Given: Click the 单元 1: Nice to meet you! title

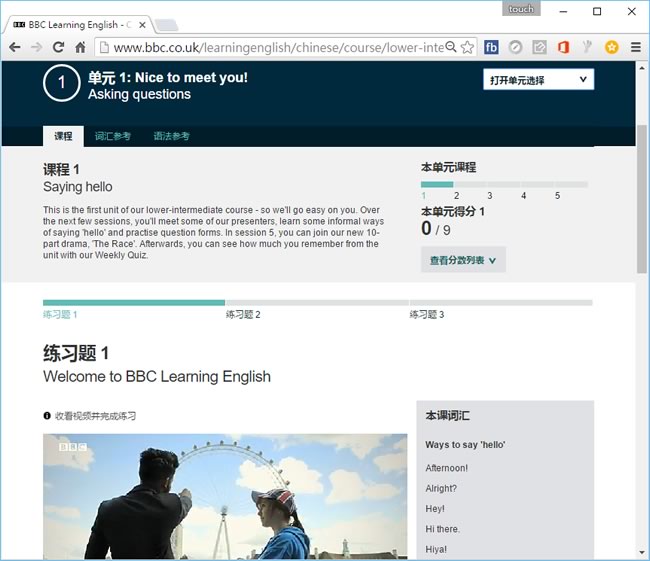Looking at the screenshot, I should click(167, 78).
